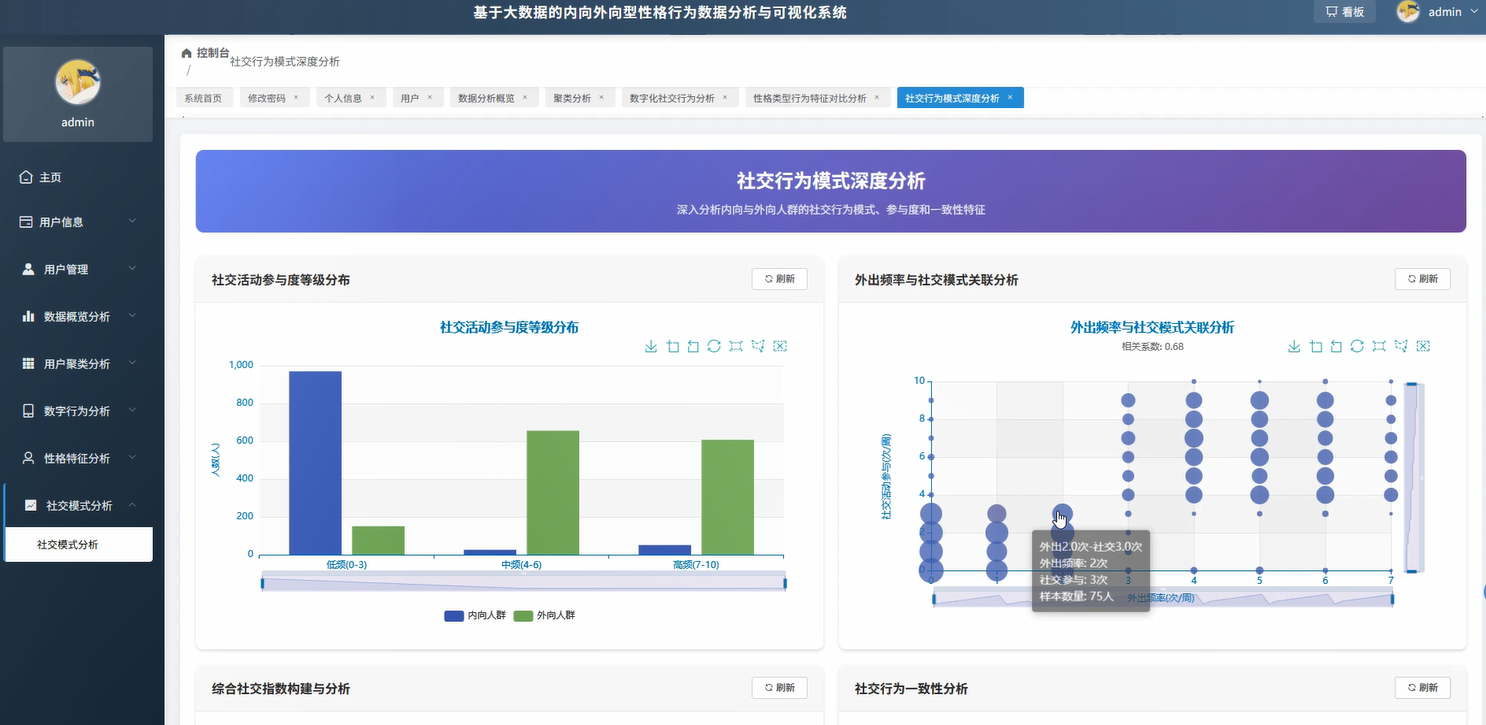
Task: Enable area zoom on 外出频率与社交模式关联分析 chart
Action: tap(1316, 346)
